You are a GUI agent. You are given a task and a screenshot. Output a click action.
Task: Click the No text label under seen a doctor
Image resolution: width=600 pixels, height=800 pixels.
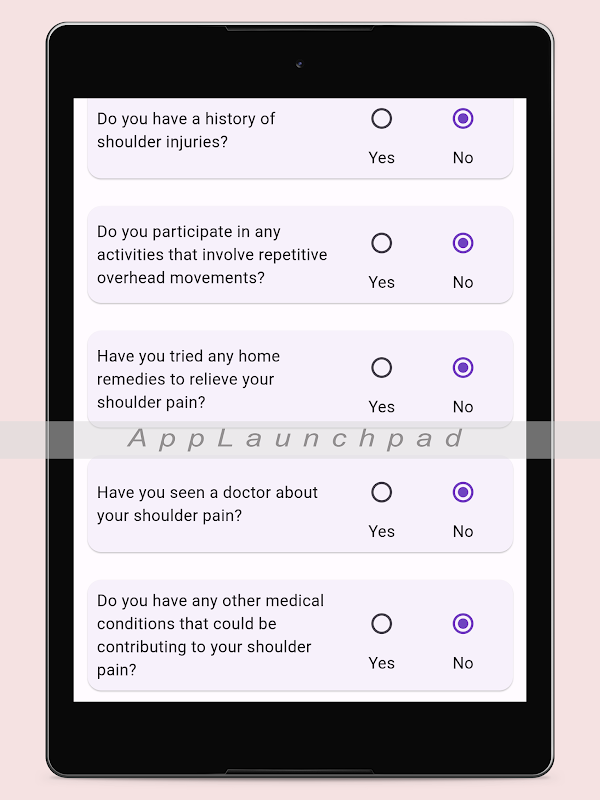coord(462,532)
